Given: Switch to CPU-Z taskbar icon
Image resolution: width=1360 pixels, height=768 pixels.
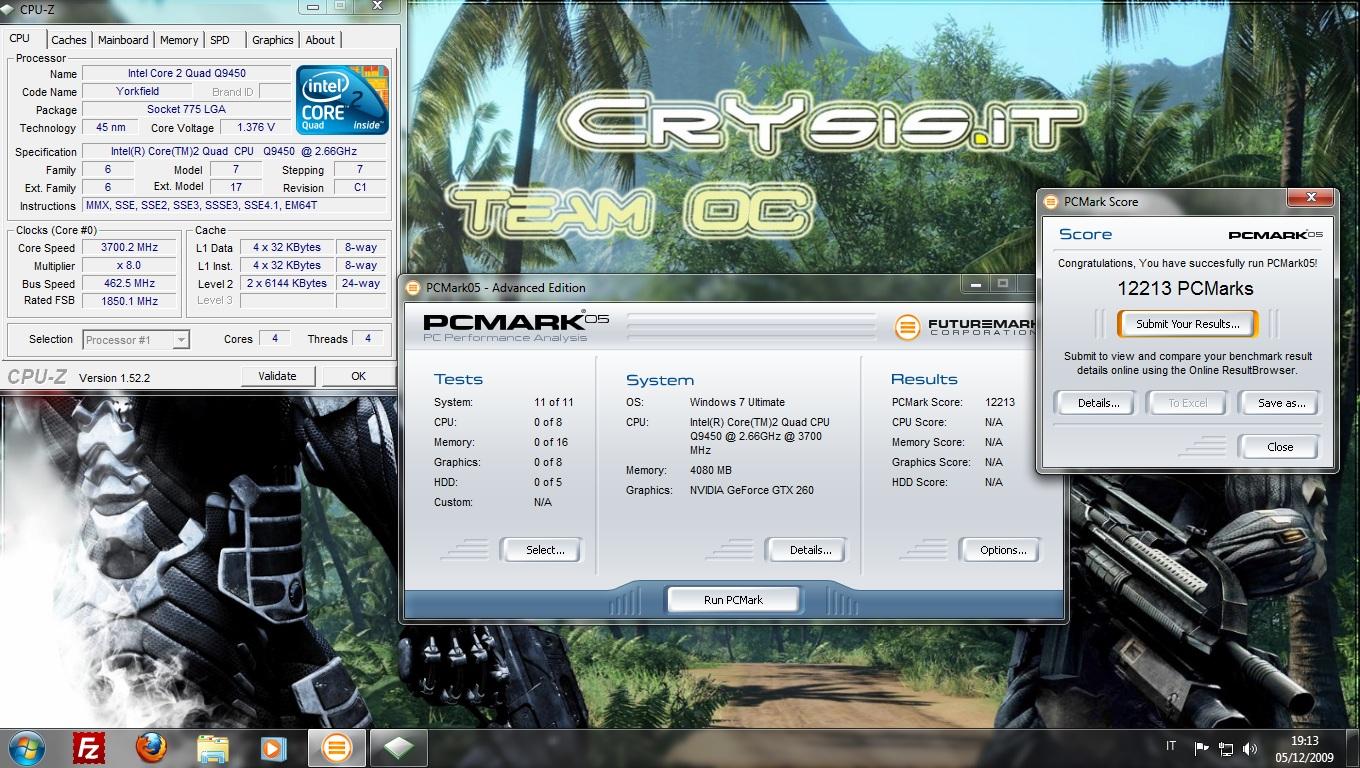Looking at the screenshot, I should pos(398,748).
